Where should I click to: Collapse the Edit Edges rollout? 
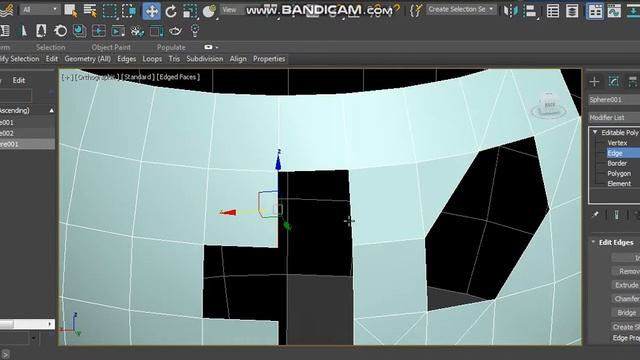593,242
